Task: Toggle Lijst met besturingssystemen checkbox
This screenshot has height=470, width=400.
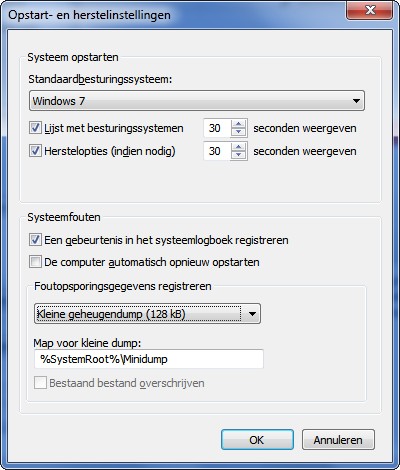Action: (35, 128)
